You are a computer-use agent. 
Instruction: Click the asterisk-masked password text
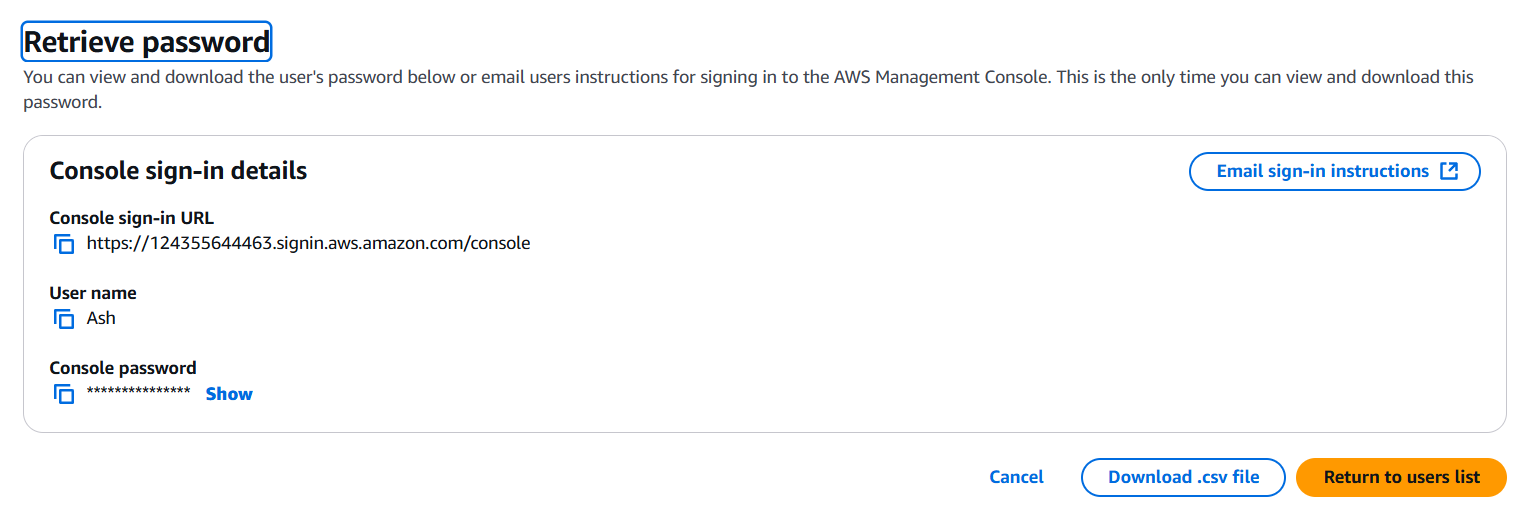(138, 393)
